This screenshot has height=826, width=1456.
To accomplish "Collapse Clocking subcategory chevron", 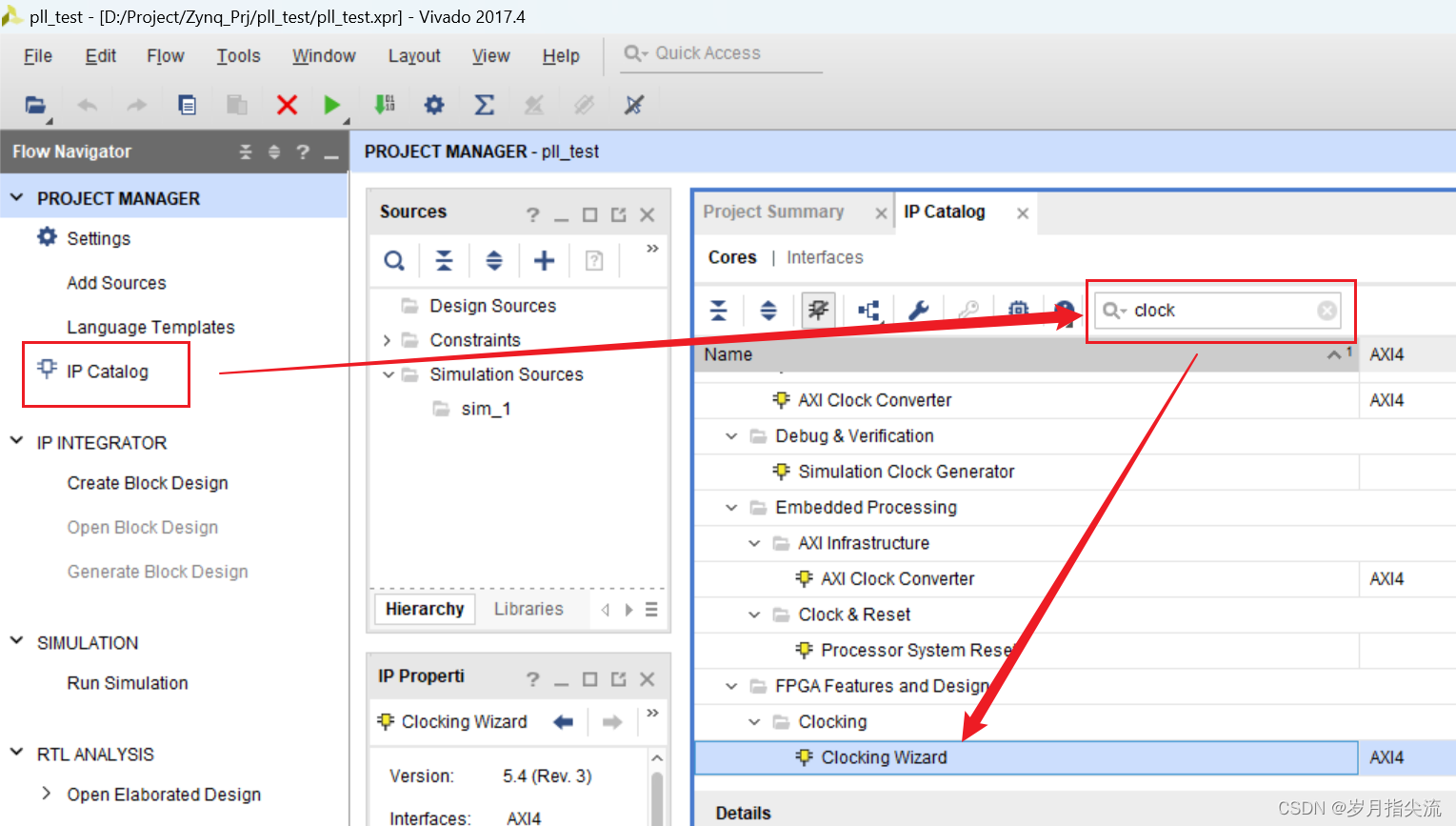I will [754, 721].
